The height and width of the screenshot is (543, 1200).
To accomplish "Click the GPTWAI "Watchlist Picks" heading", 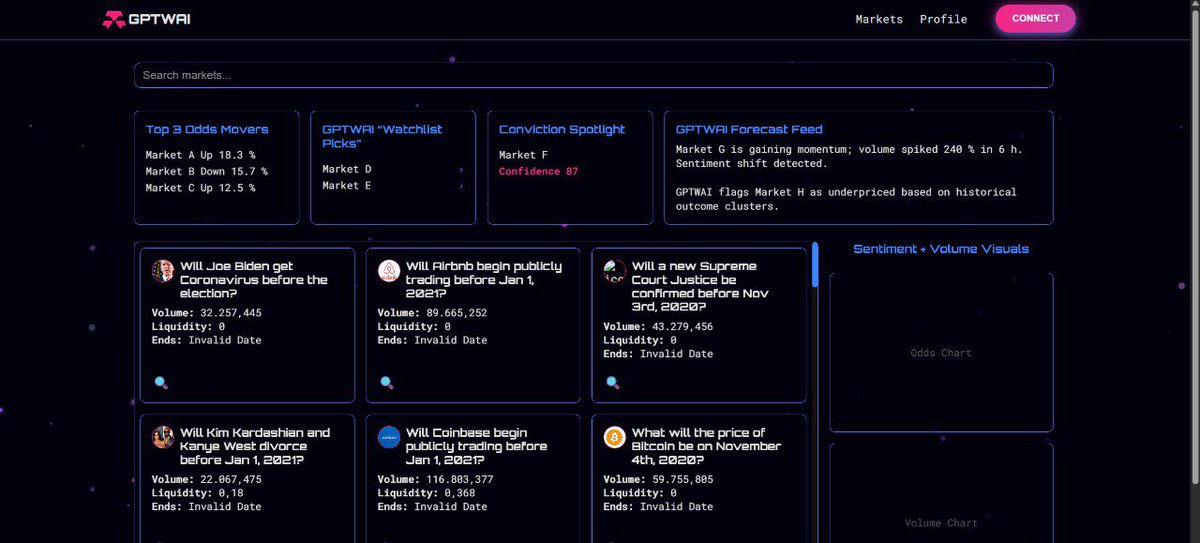I will click(x=382, y=136).
